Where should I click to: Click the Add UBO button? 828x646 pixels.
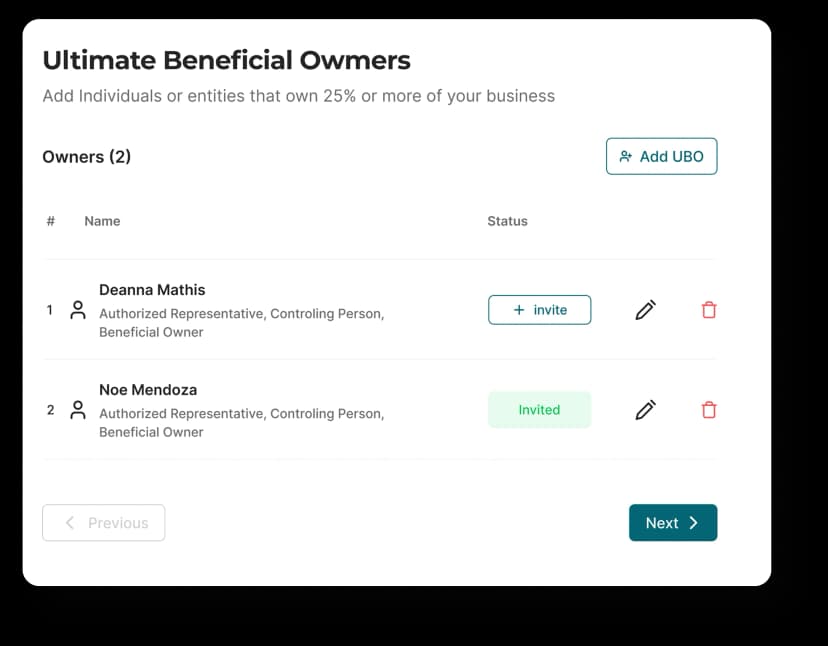point(661,156)
